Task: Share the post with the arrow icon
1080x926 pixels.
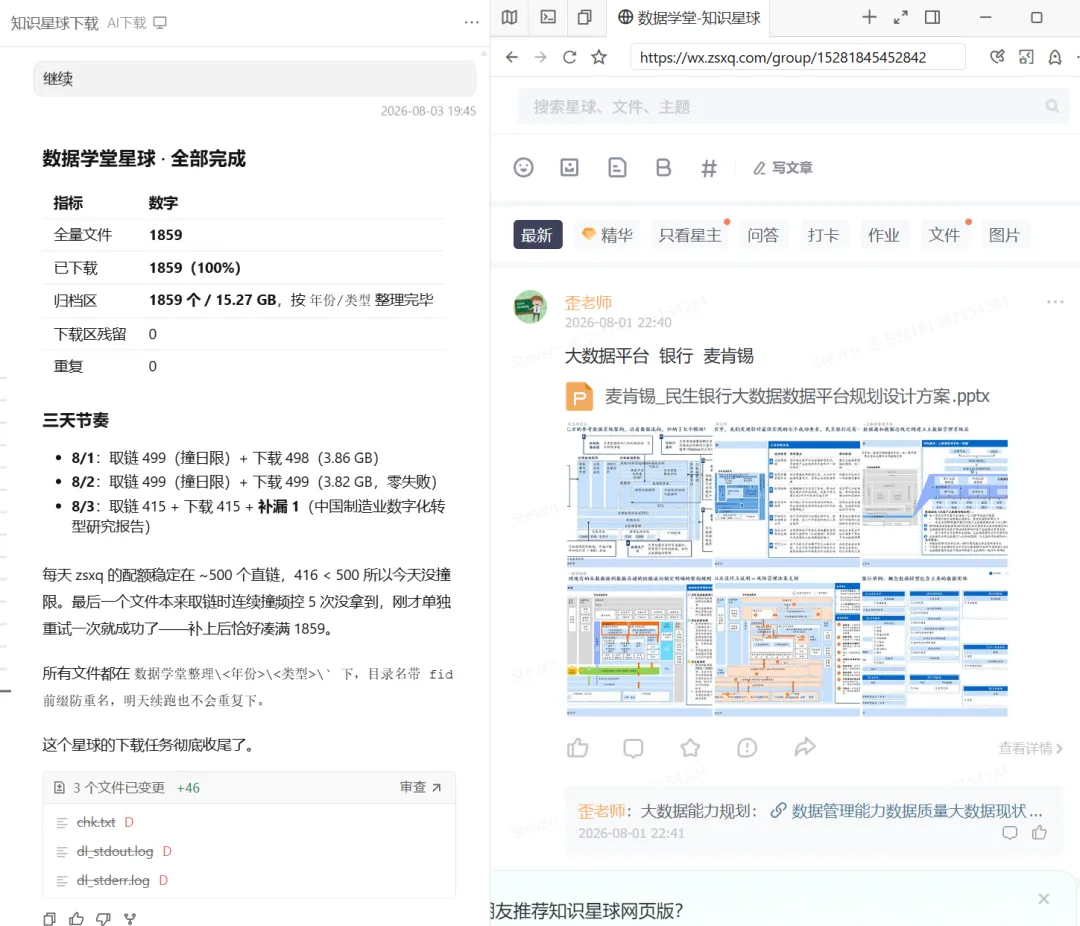Action: pos(804,747)
